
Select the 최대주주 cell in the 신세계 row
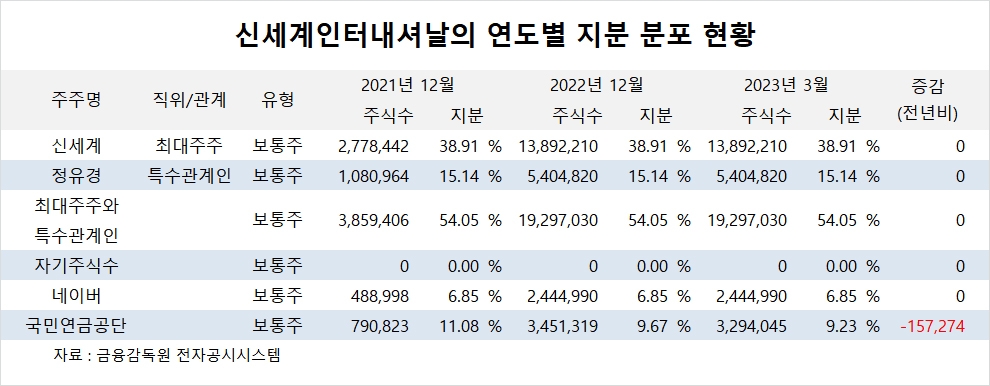(189, 146)
